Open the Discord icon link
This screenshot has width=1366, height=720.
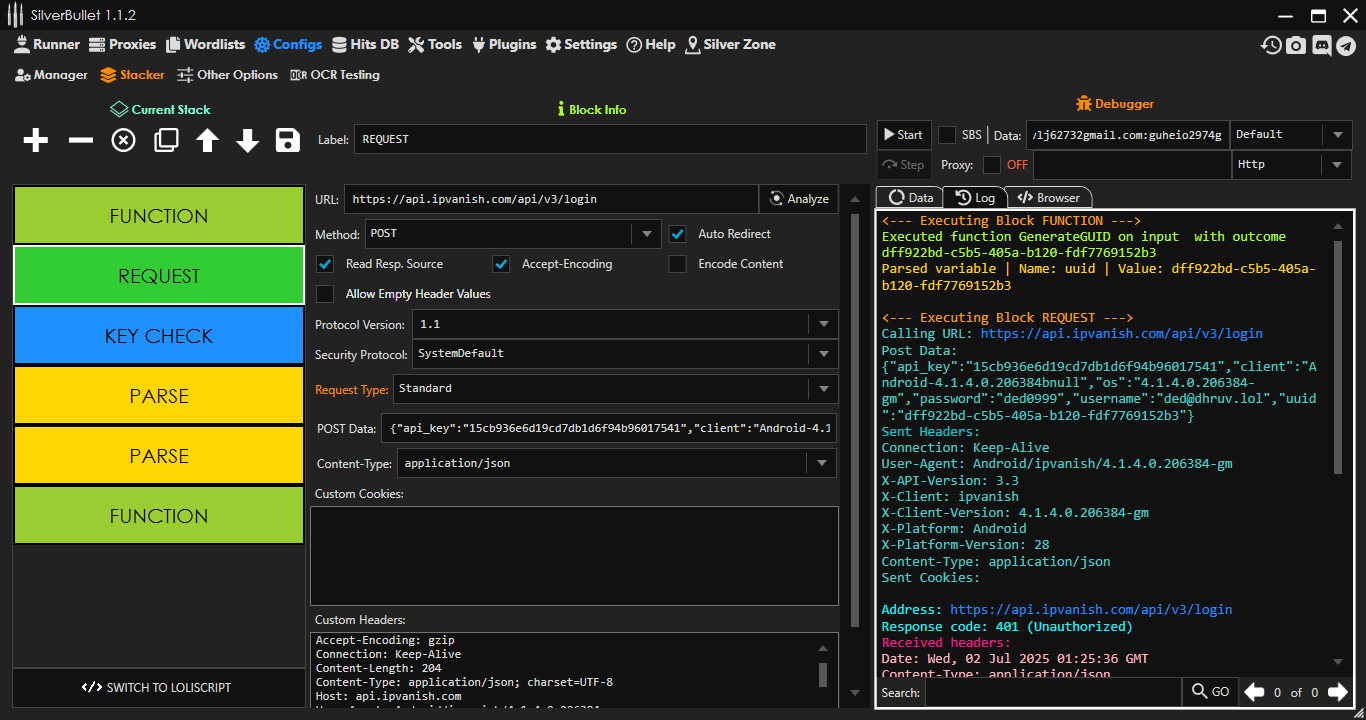(1321, 45)
